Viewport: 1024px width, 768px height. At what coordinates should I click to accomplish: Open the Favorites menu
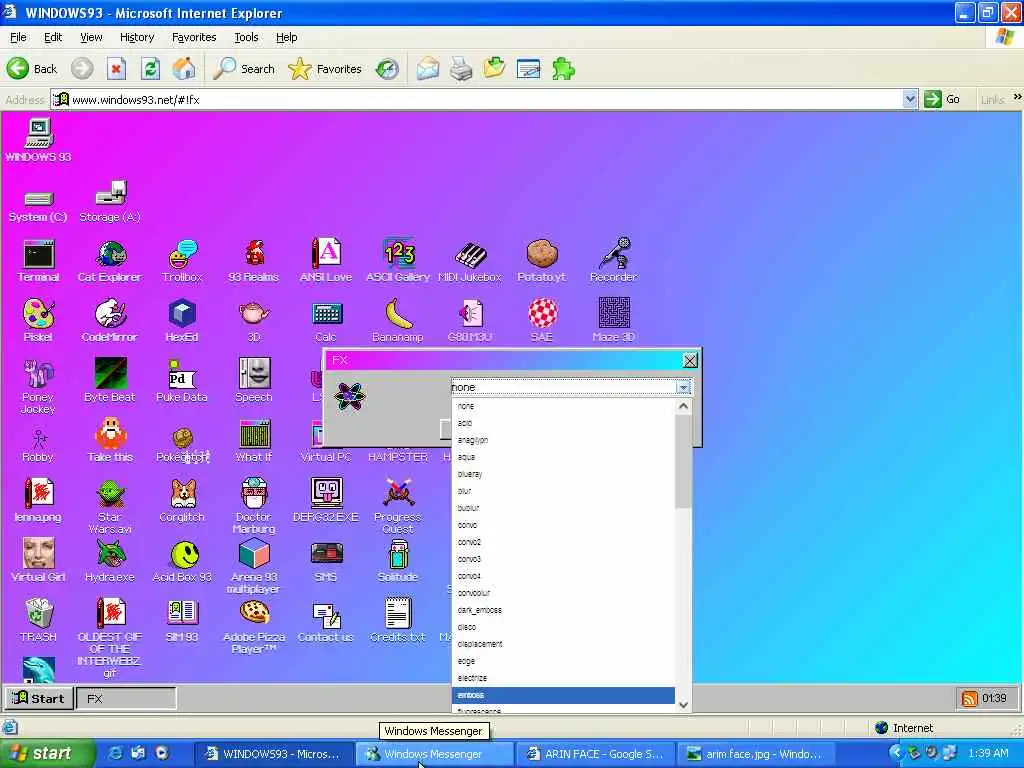[194, 37]
